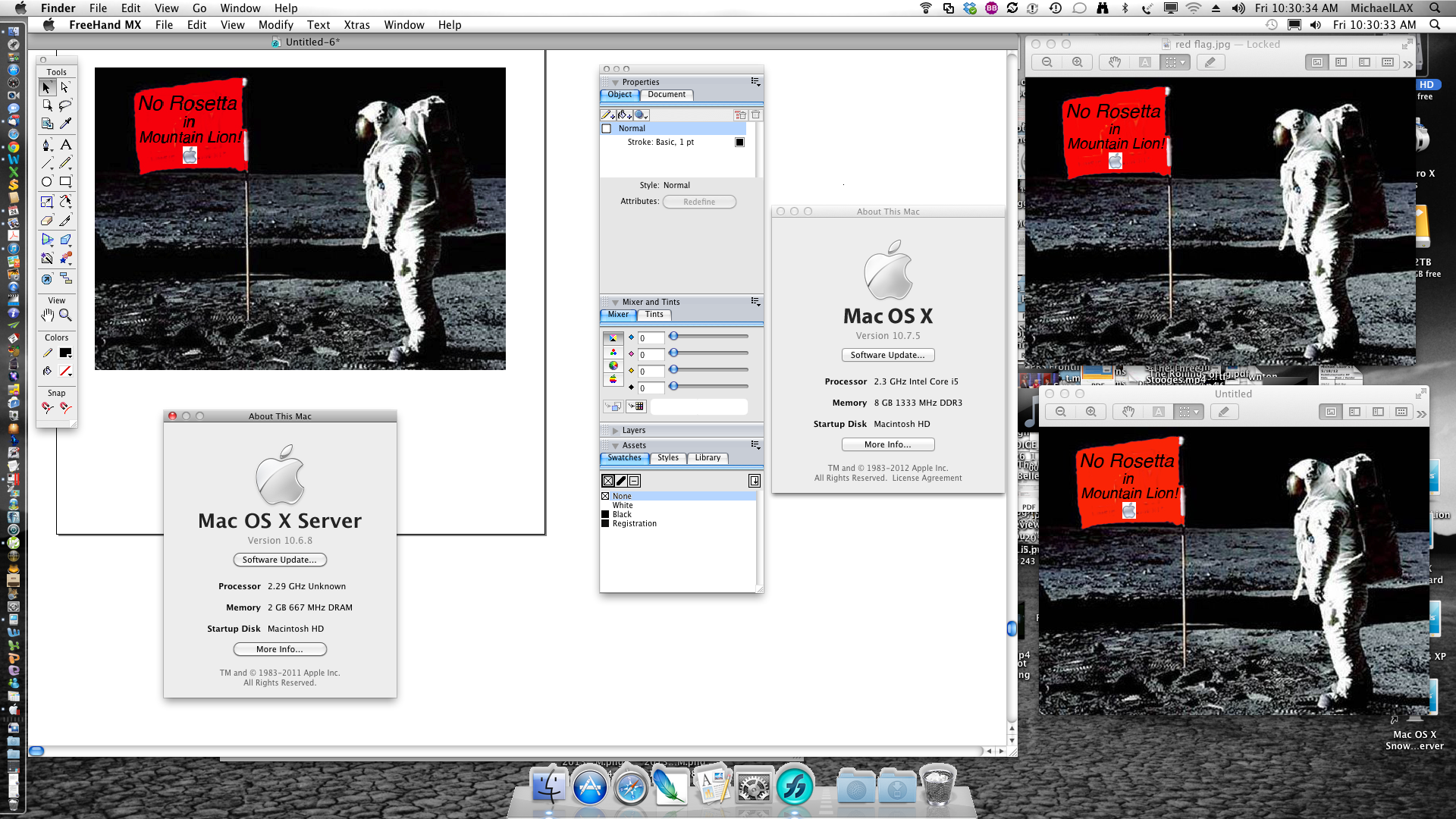Select the Fill selector in Swatches panel
The width and height of the screenshot is (1456, 819).
(608, 481)
